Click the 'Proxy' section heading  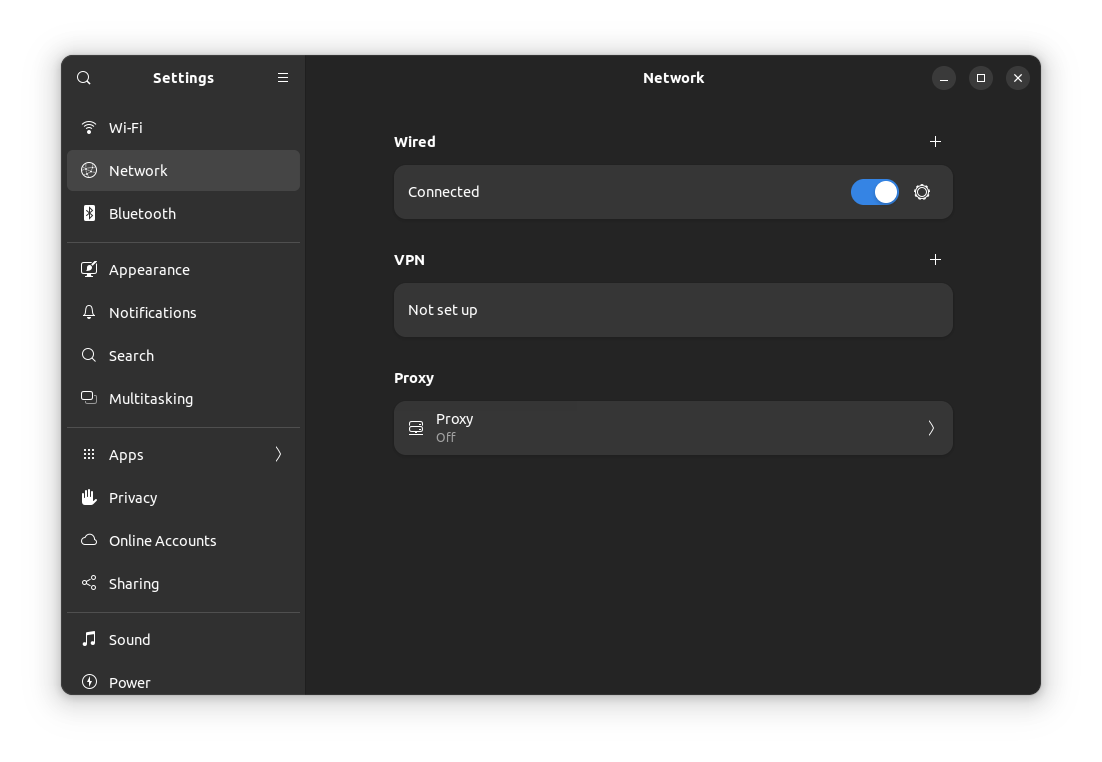tap(414, 378)
